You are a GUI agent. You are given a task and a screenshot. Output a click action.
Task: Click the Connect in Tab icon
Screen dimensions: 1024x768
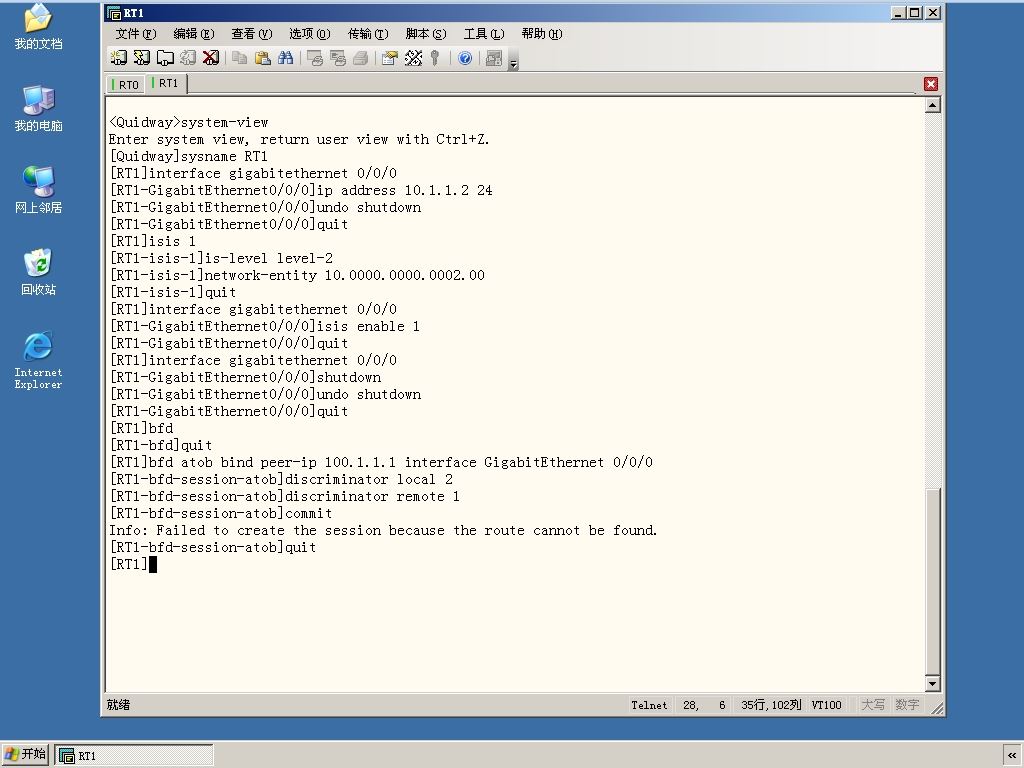coord(165,58)
